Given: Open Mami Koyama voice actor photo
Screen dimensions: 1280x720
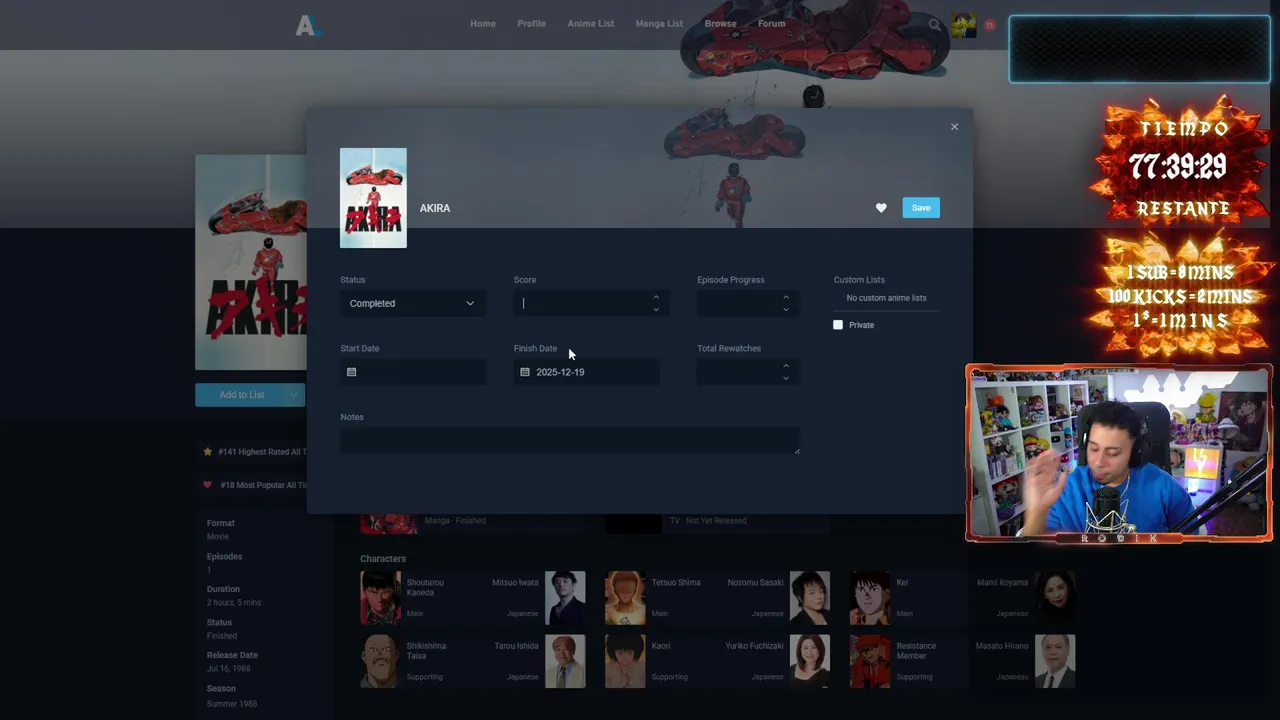Looking at the screenshot, I should click(x=1055, y=598).
